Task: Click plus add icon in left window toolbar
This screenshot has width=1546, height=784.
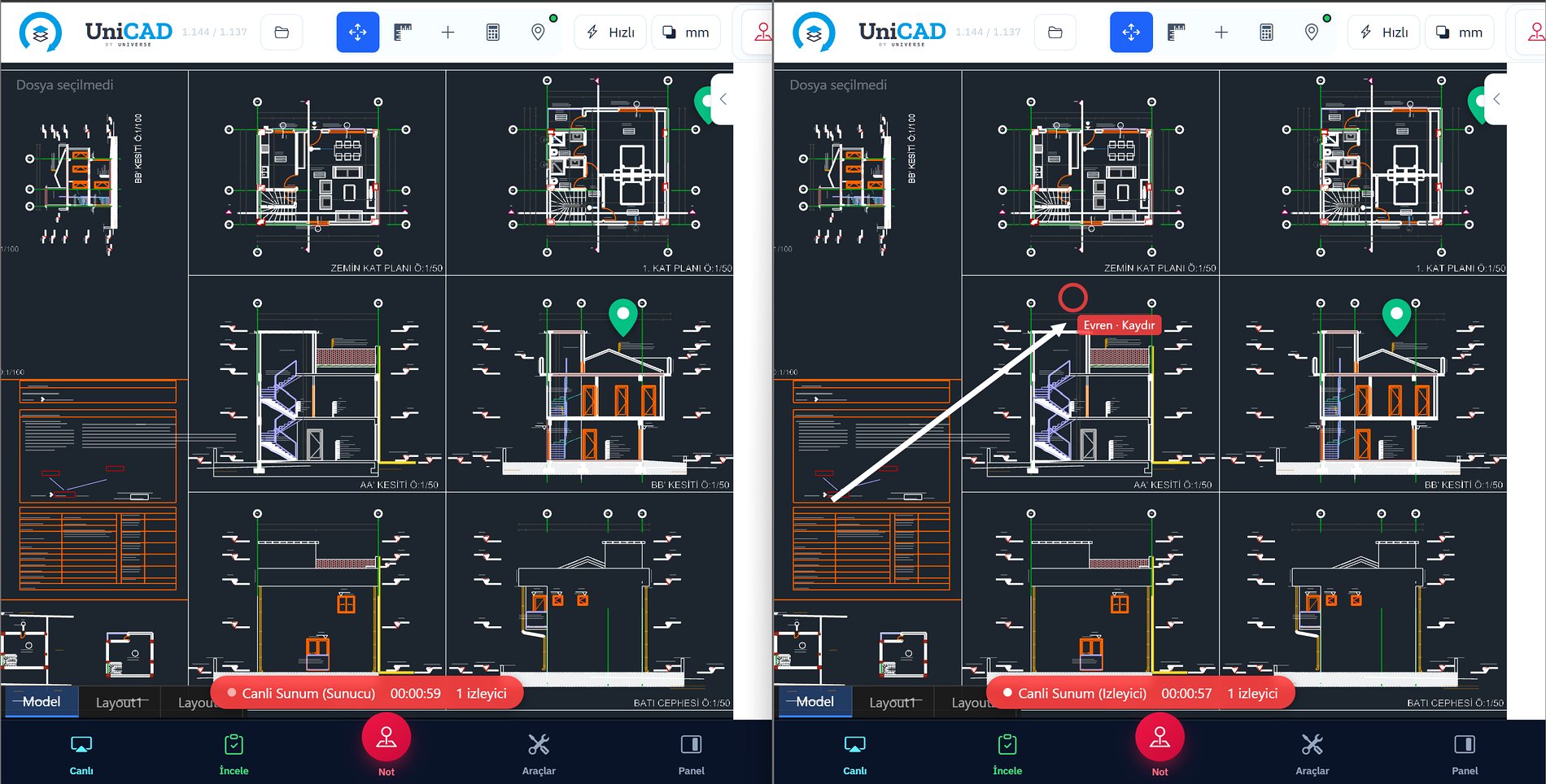Action: coord(448,33)
